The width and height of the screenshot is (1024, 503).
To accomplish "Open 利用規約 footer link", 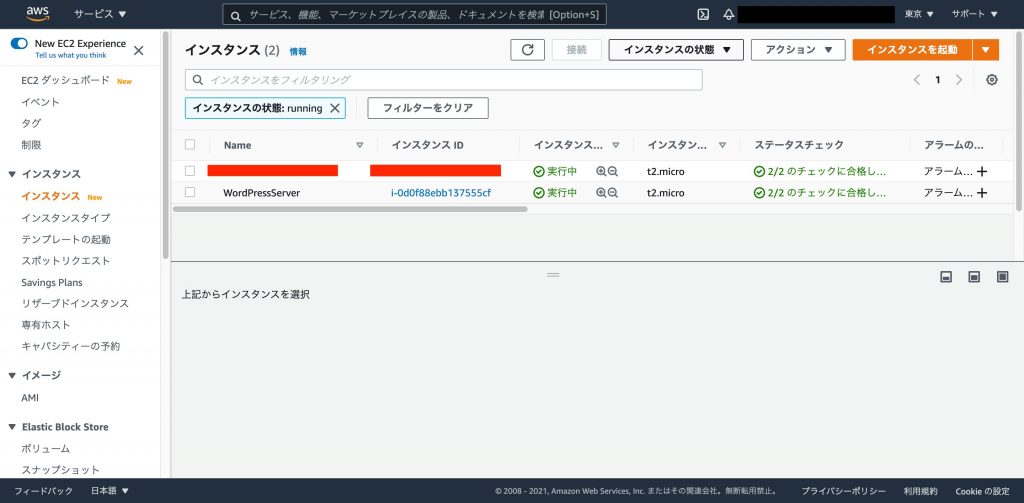I will (x=921, y=491).
